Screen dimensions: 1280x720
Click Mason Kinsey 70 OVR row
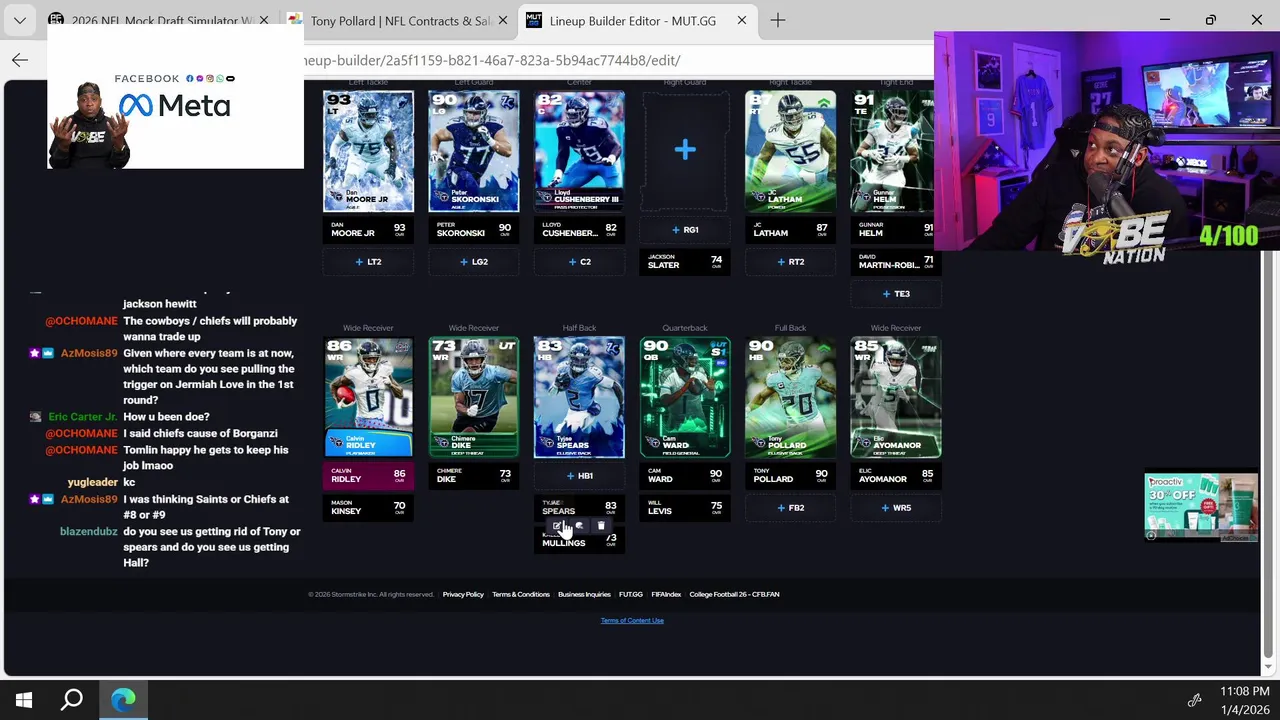368,508
